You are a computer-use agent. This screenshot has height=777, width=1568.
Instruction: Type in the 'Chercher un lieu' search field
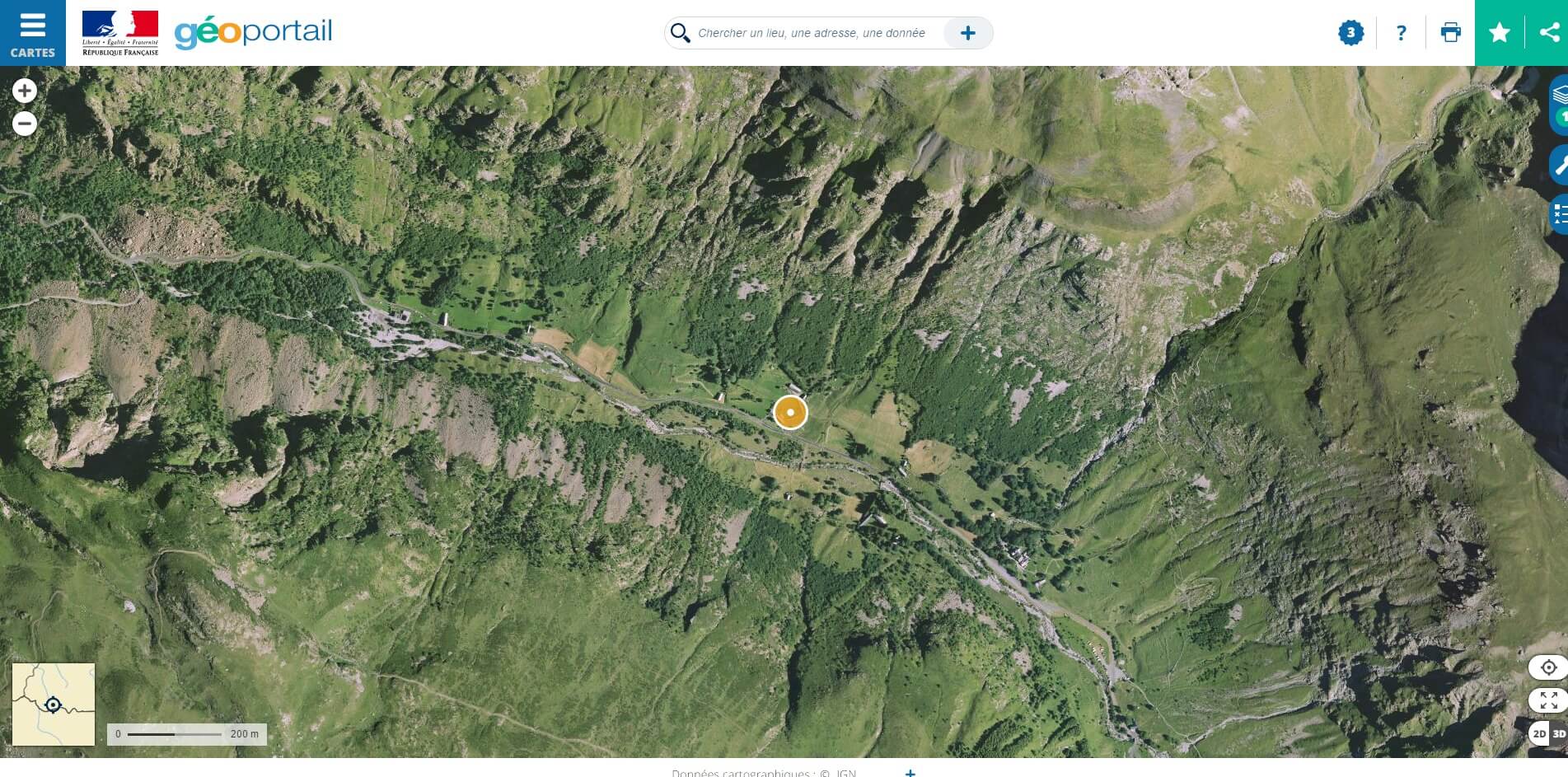[811, 33]
